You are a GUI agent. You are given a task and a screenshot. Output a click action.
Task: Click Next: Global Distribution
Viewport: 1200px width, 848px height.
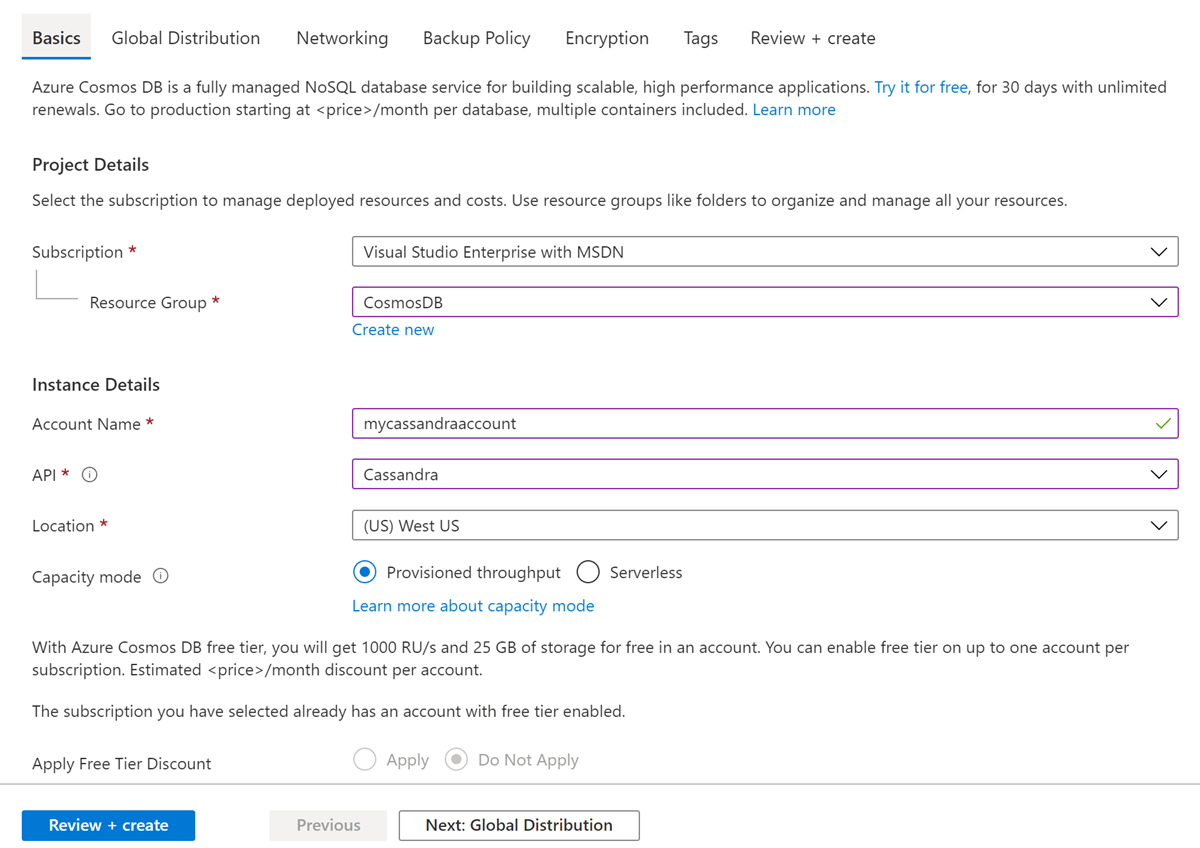pos(518,825)
